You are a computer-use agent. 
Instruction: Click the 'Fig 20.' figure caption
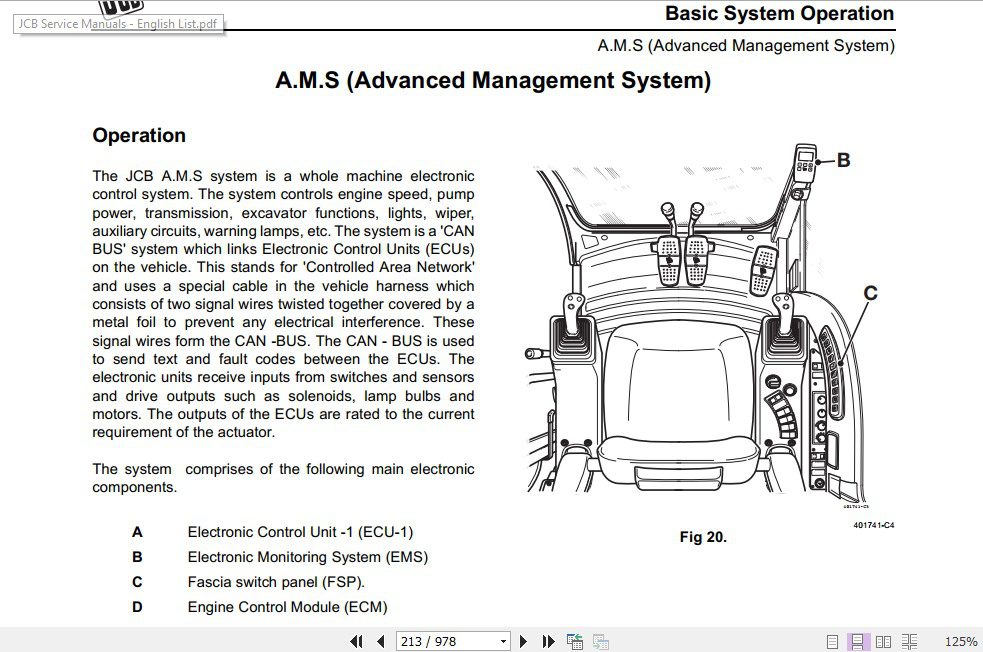703,537
